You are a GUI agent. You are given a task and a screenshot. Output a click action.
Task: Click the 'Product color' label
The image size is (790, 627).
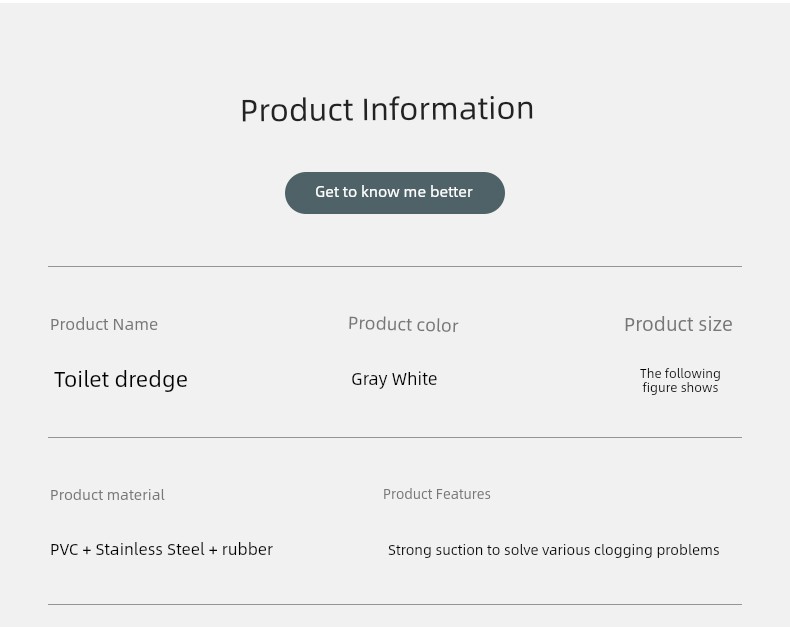tap(403, 325)
